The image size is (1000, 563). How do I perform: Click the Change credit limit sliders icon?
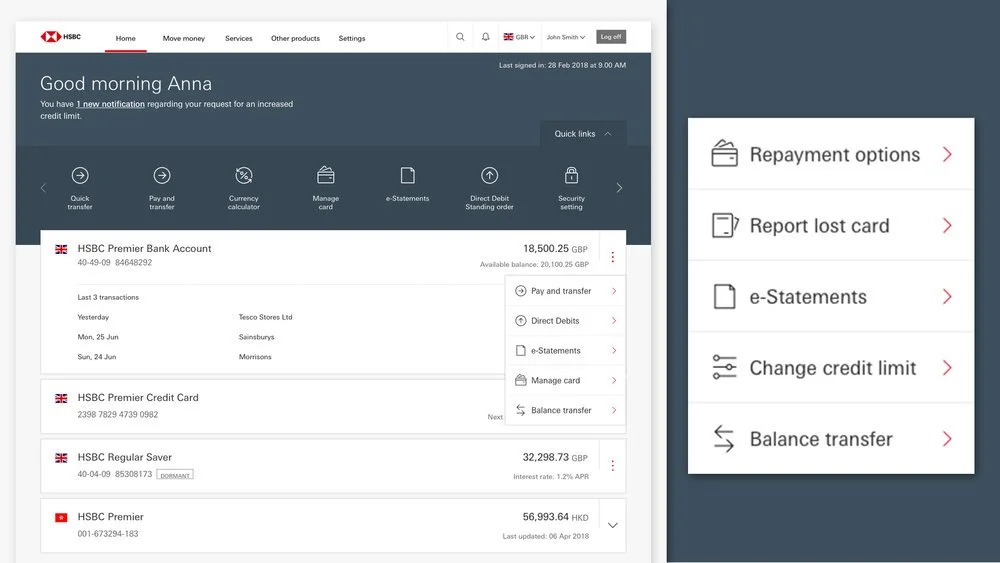coord(724,367)
